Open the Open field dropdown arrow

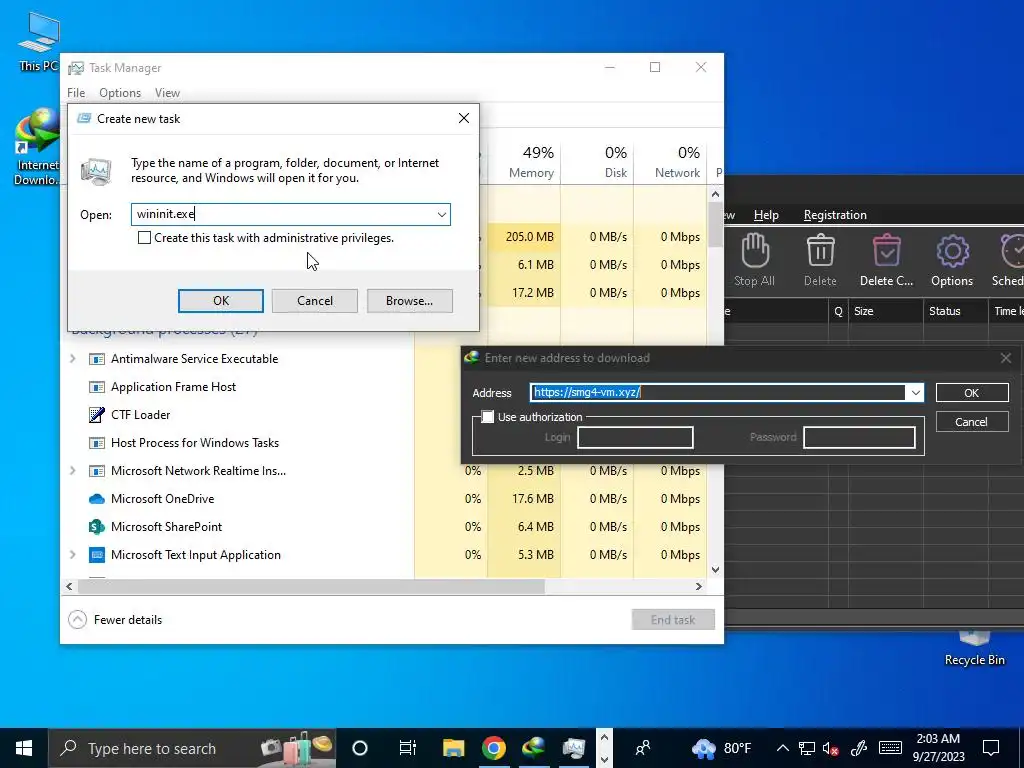tap(441, 214)
